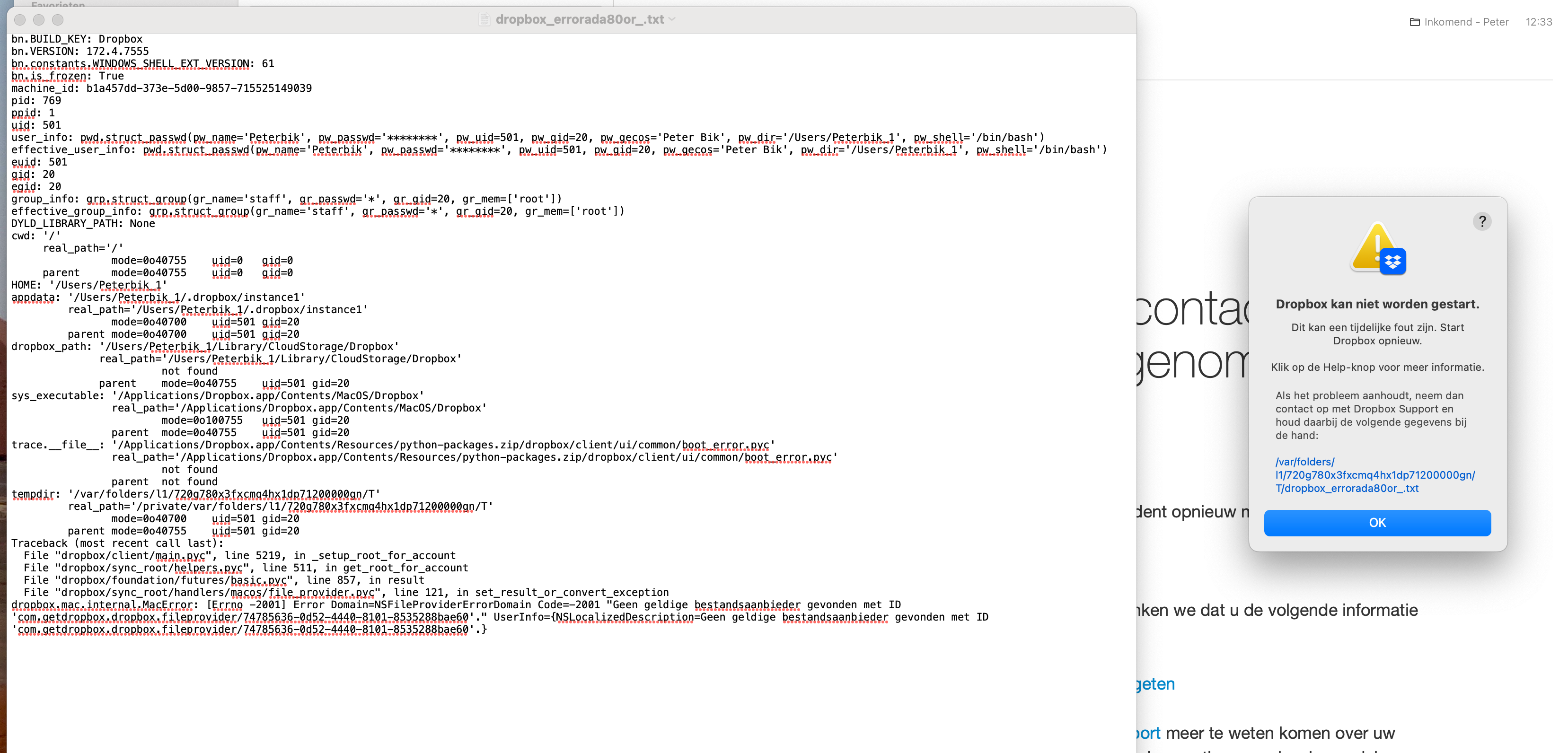Minimize the TextEdit window

point(39,20)
